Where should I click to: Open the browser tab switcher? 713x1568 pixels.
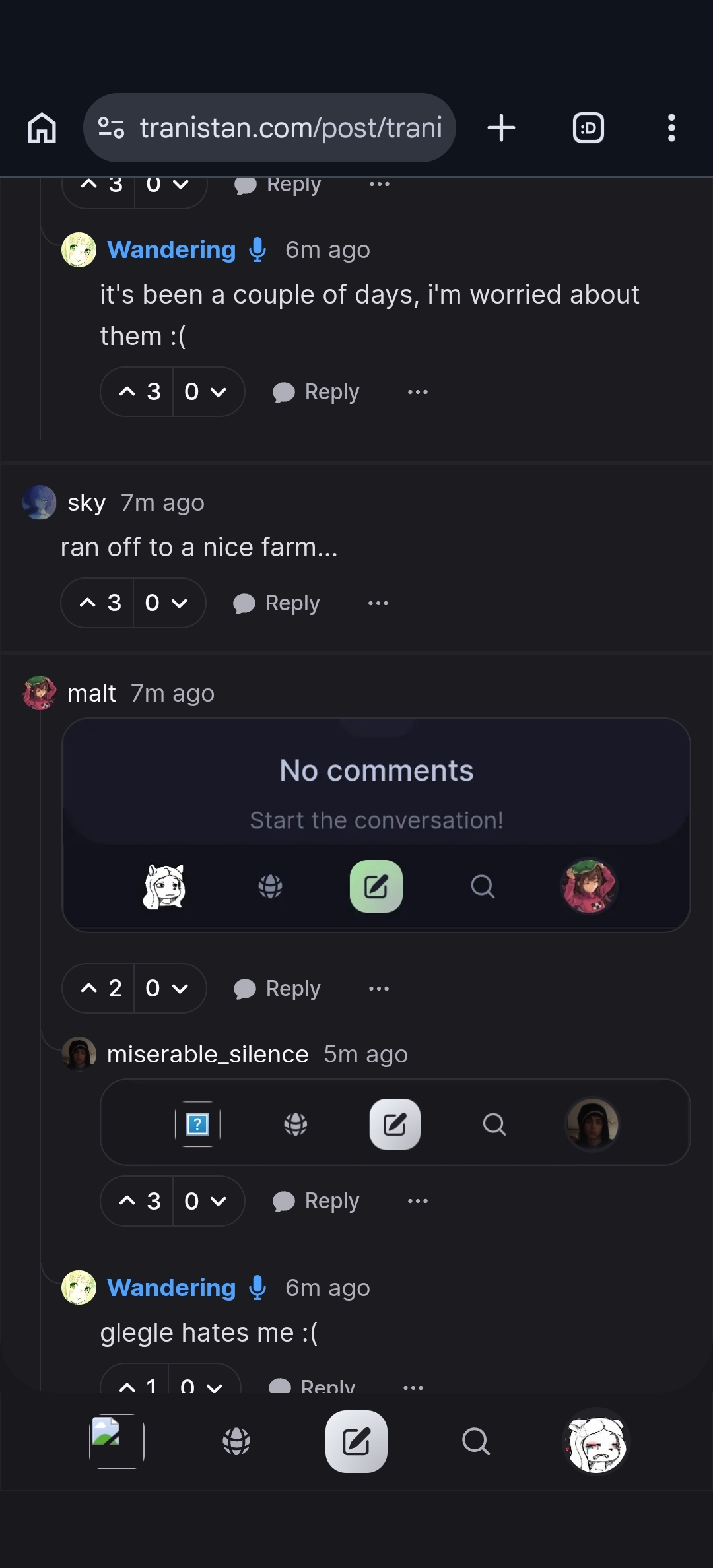point(588,128)
